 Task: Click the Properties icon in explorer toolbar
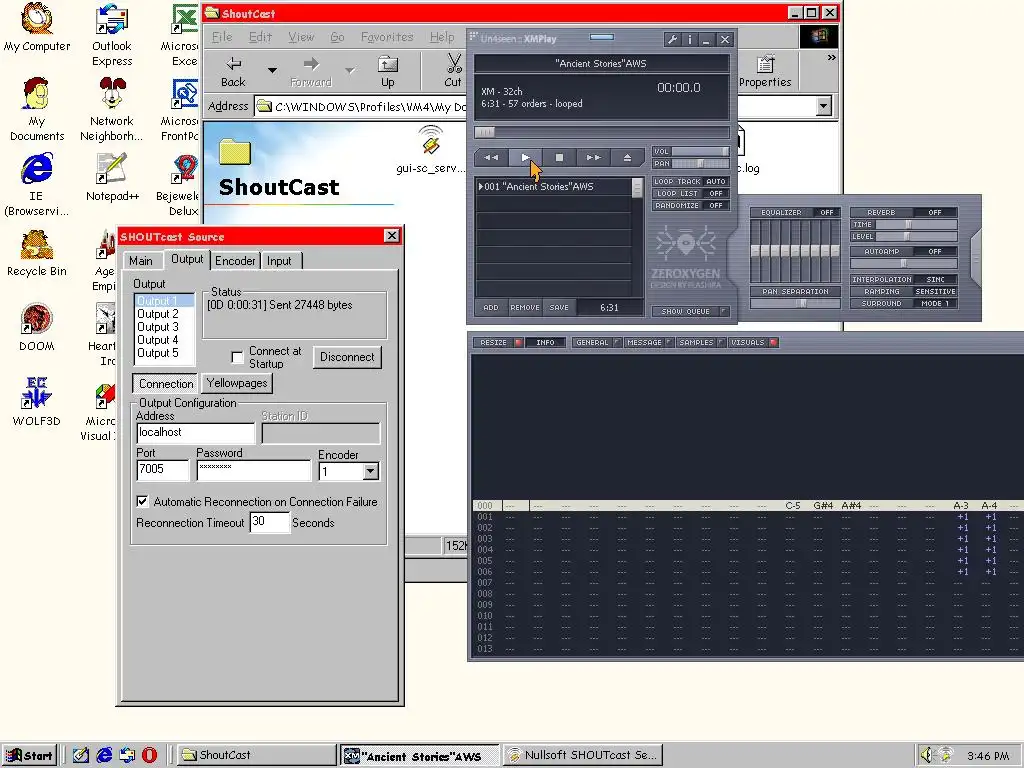[x=765, y=71]
